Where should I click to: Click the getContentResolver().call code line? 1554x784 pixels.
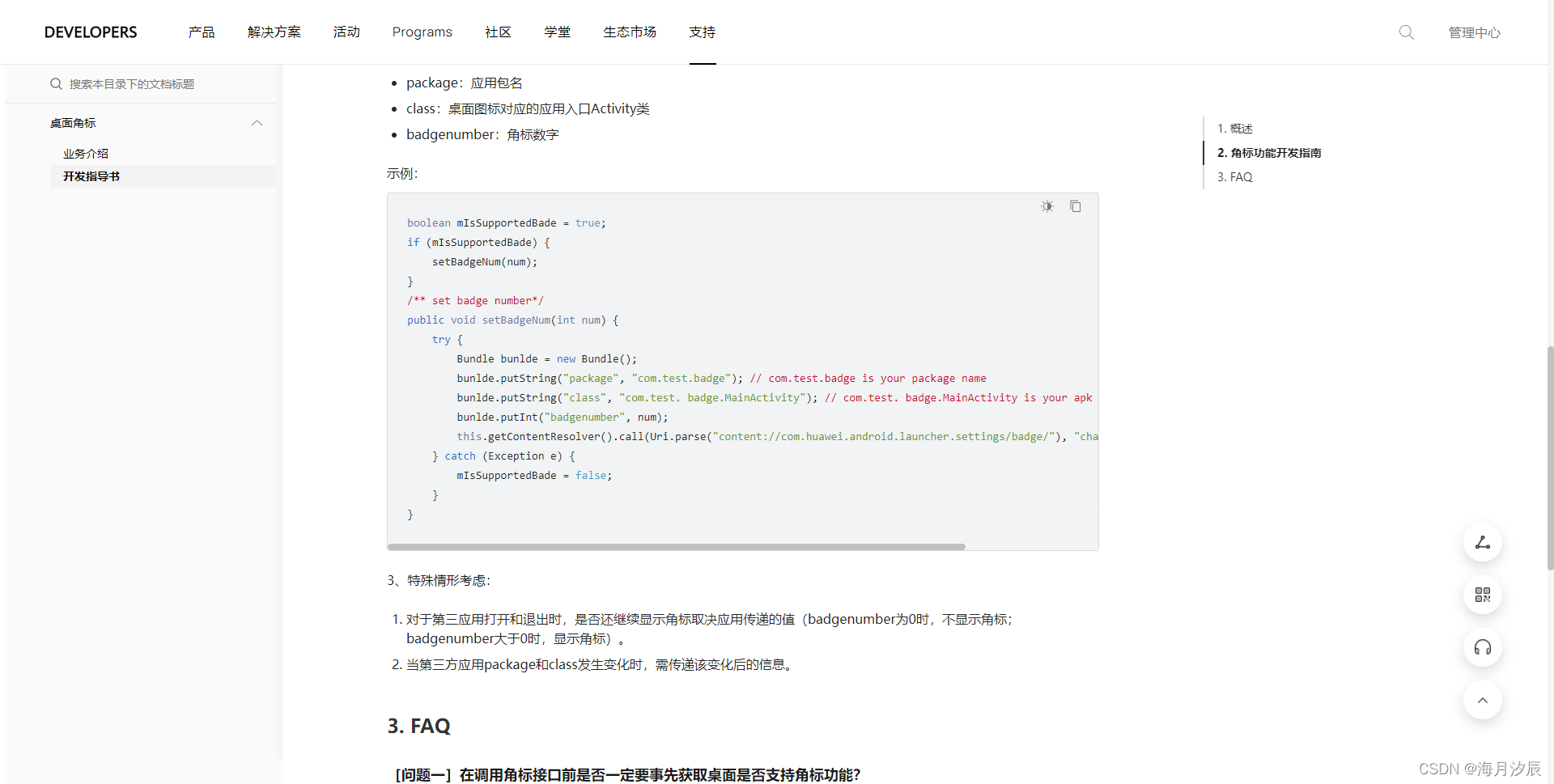tap(777, 437)
